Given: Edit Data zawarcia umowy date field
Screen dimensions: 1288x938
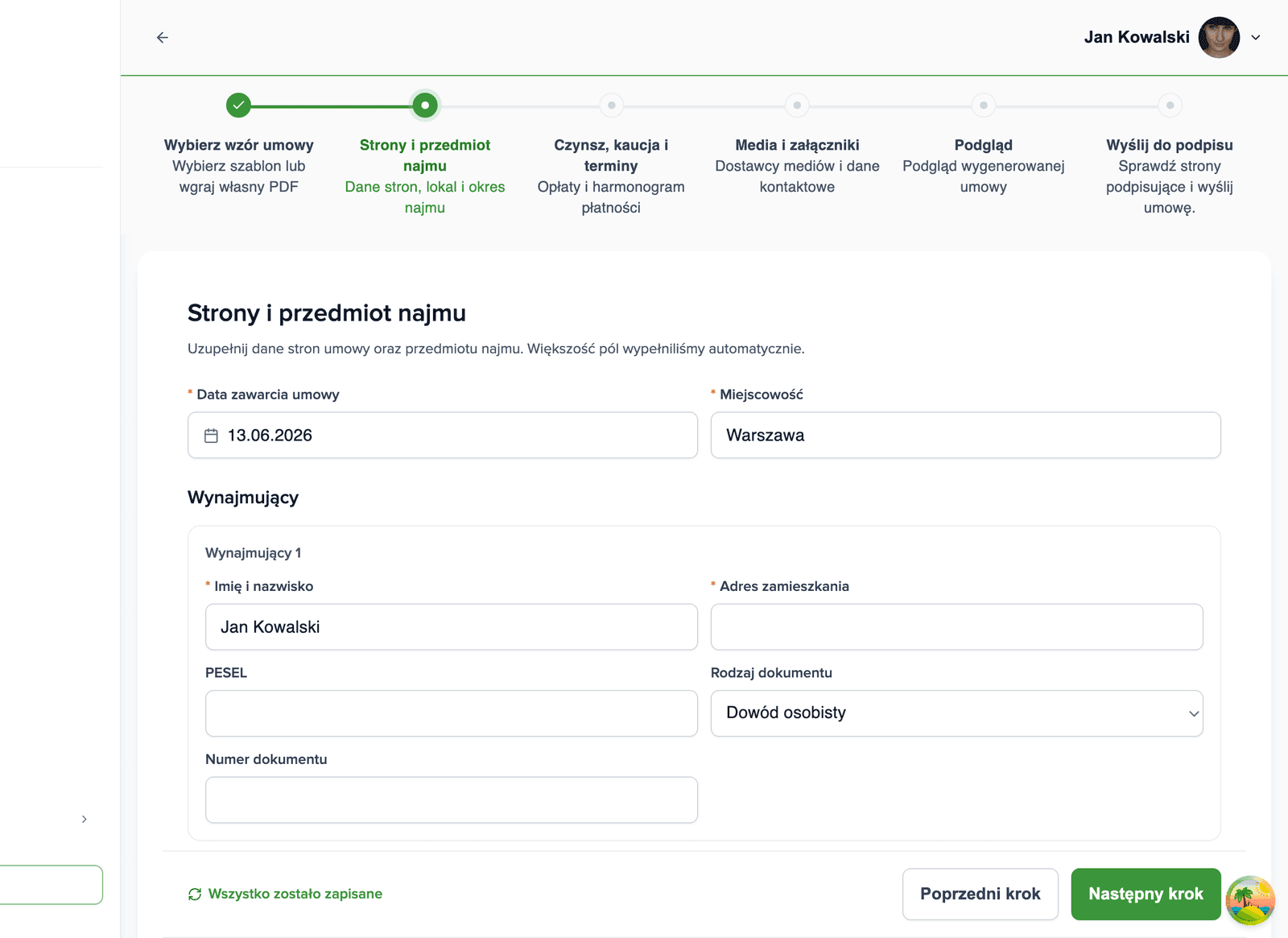Looking at the screenshot, I should (x=443, y=436).
